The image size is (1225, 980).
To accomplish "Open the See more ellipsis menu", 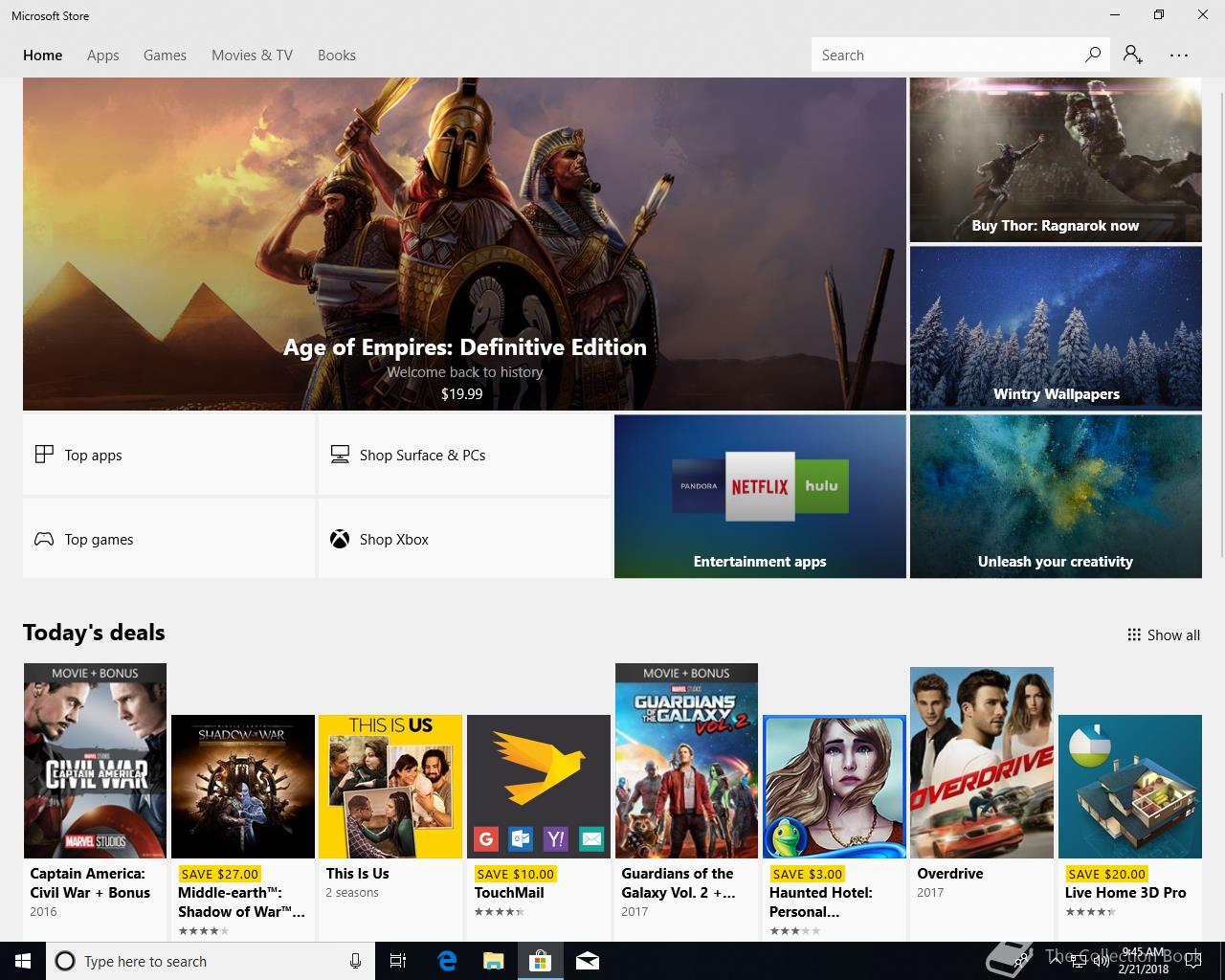I will coord(1179,56).
